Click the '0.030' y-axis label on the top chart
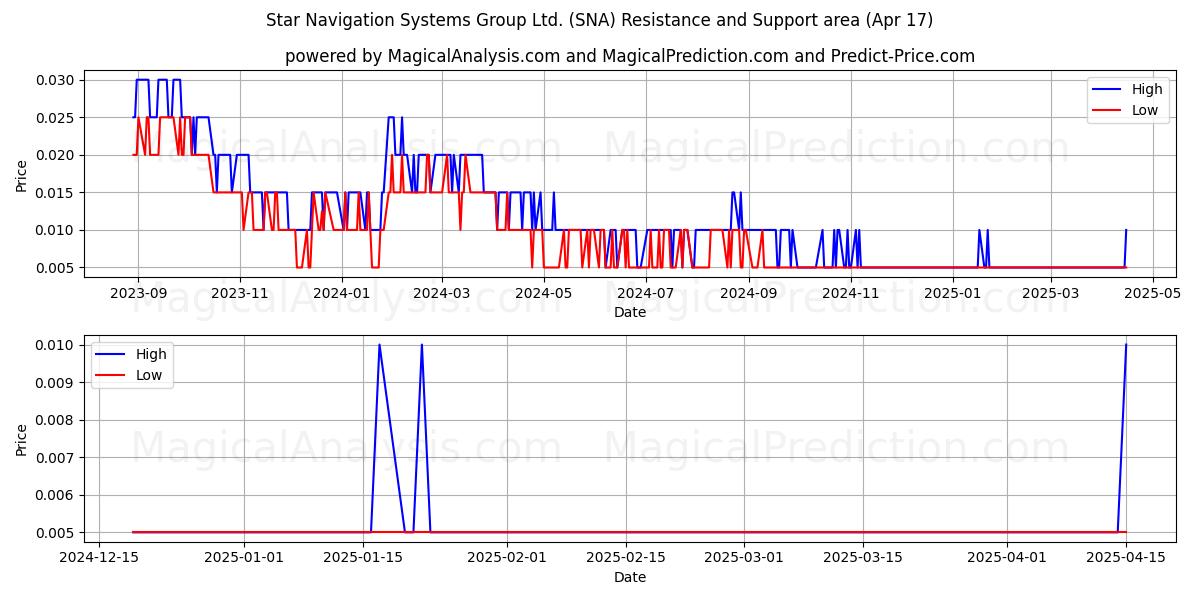 pyautogui.click(x=57, y=80)
